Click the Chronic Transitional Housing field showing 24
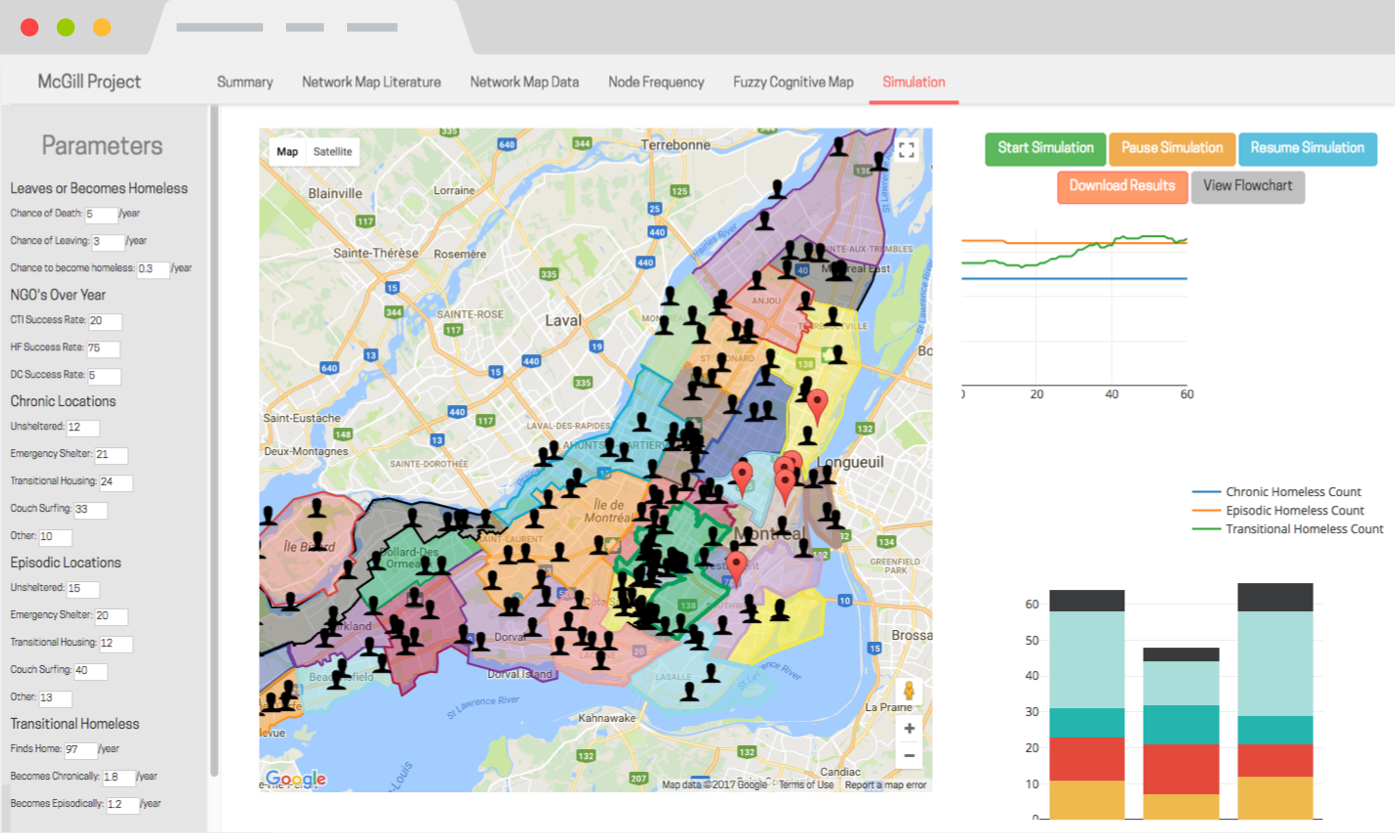Screen dimensions: 1395x833 116,483
